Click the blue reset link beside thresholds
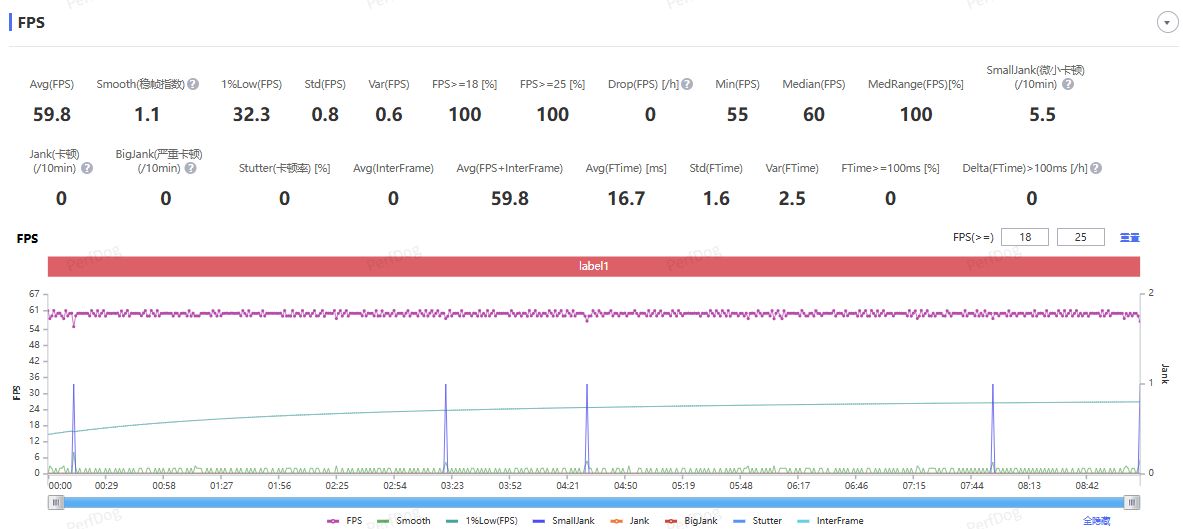The image size is (1183, 529). tap(1129, 238)
